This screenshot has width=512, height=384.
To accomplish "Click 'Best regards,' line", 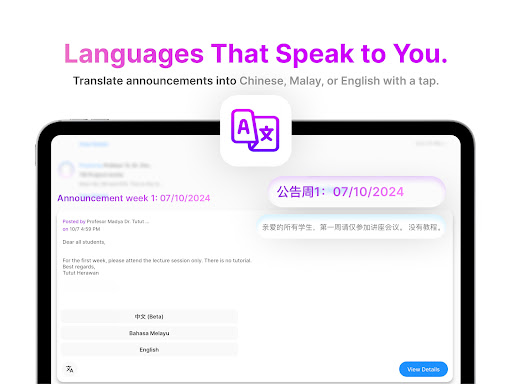I will coord(79,267).
